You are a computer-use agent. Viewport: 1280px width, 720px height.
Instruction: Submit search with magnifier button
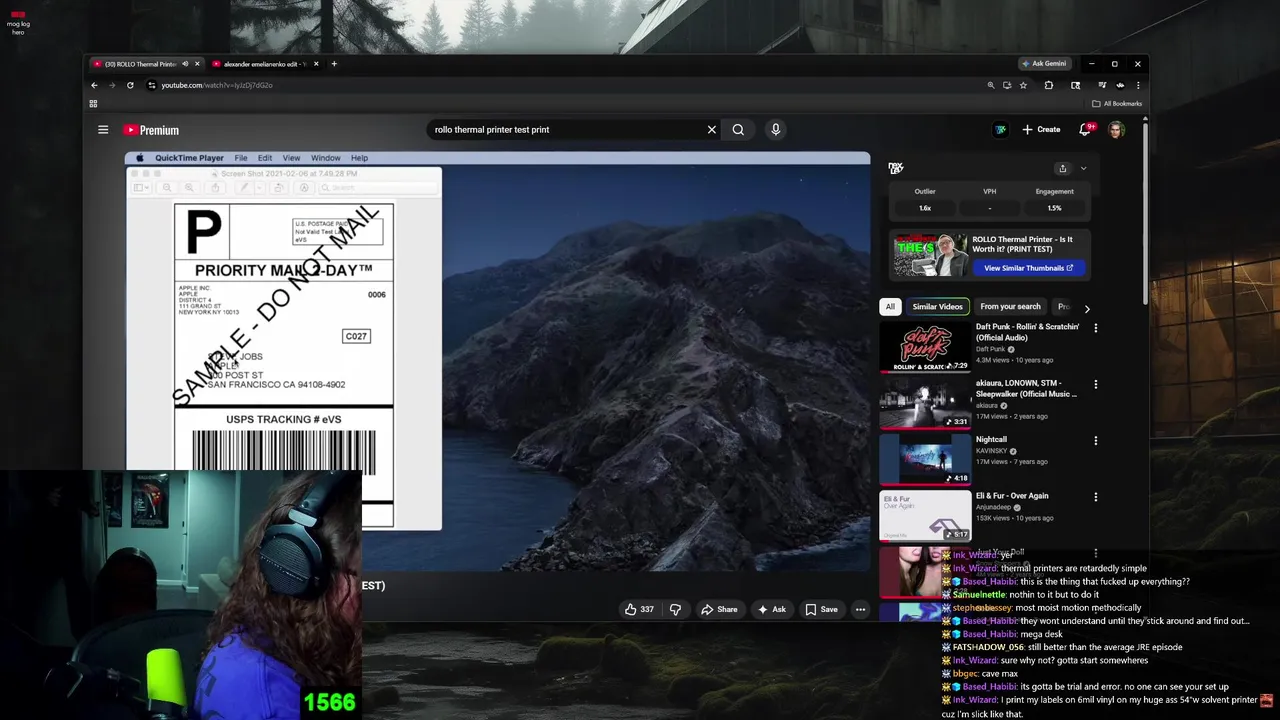(738, 129)
